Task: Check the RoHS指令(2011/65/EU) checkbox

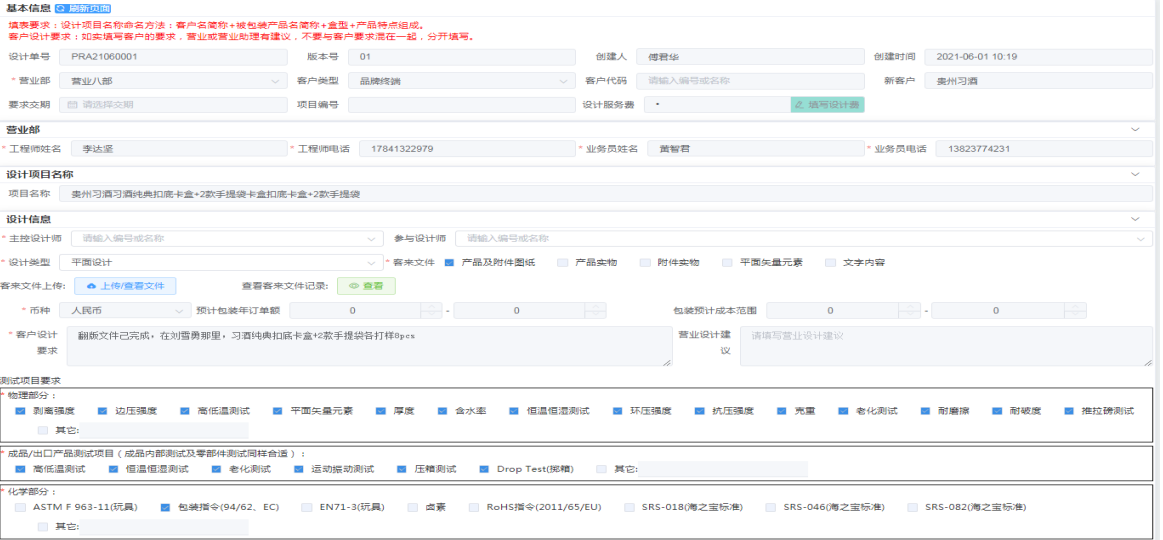Action: (473, 507)
